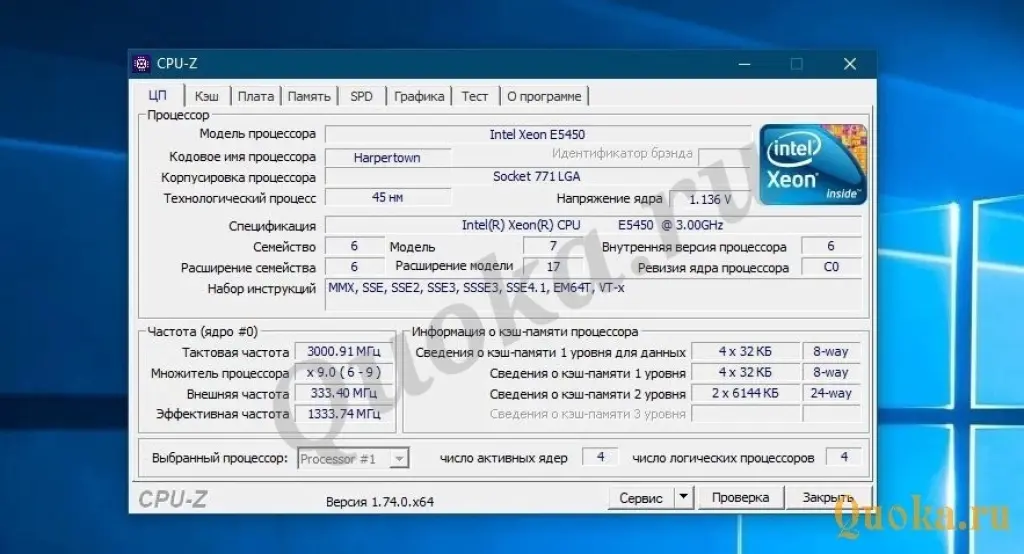Click the C0 core revision value

[x=831, y=267]
